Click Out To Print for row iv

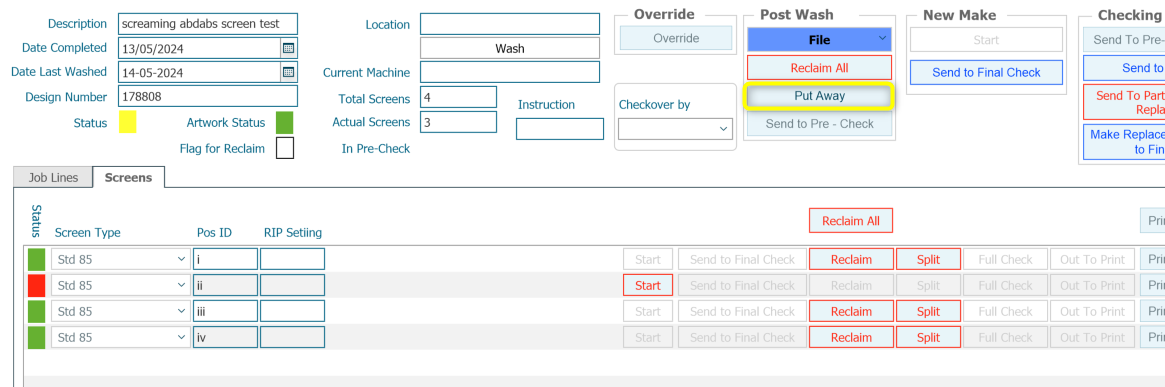click(x=1092, y=337)
